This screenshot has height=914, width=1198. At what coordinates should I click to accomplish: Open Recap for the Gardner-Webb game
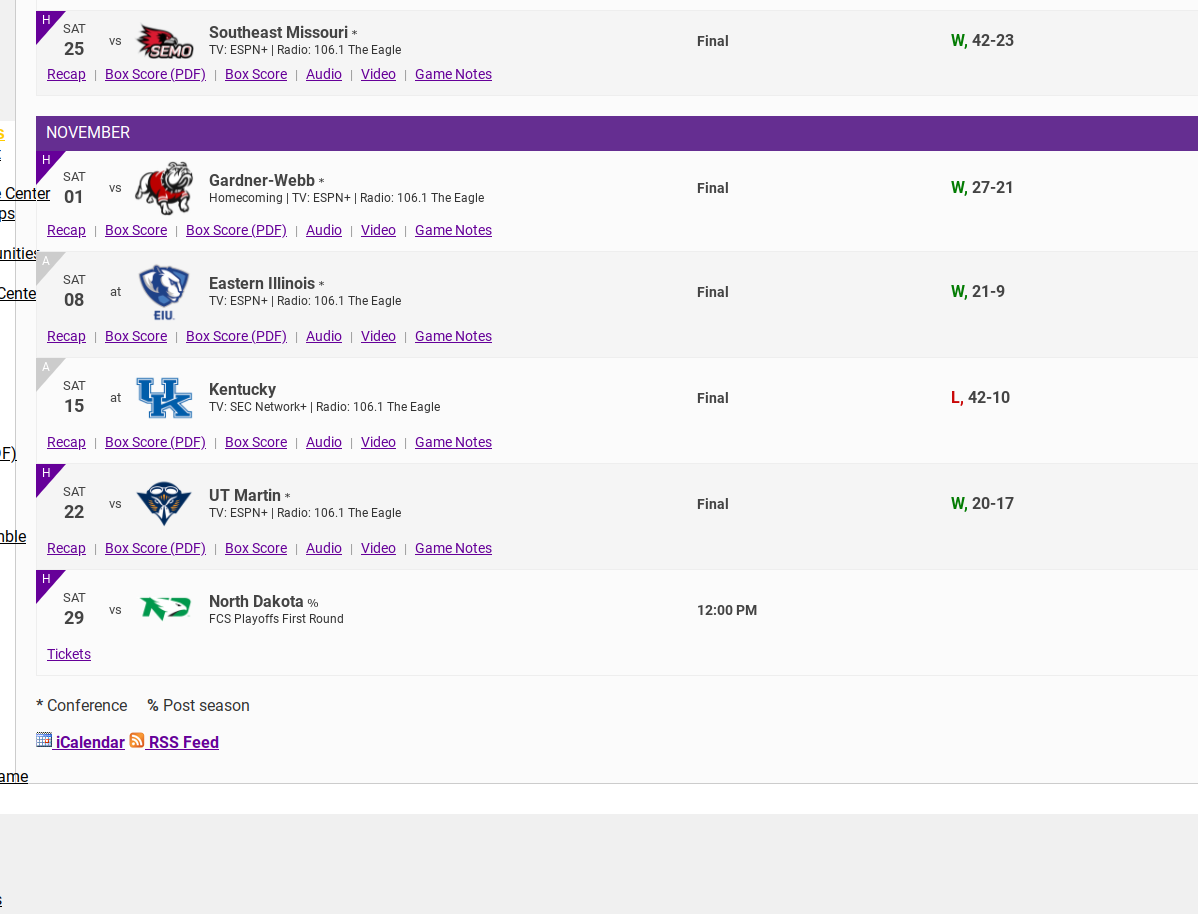point(66,230)
